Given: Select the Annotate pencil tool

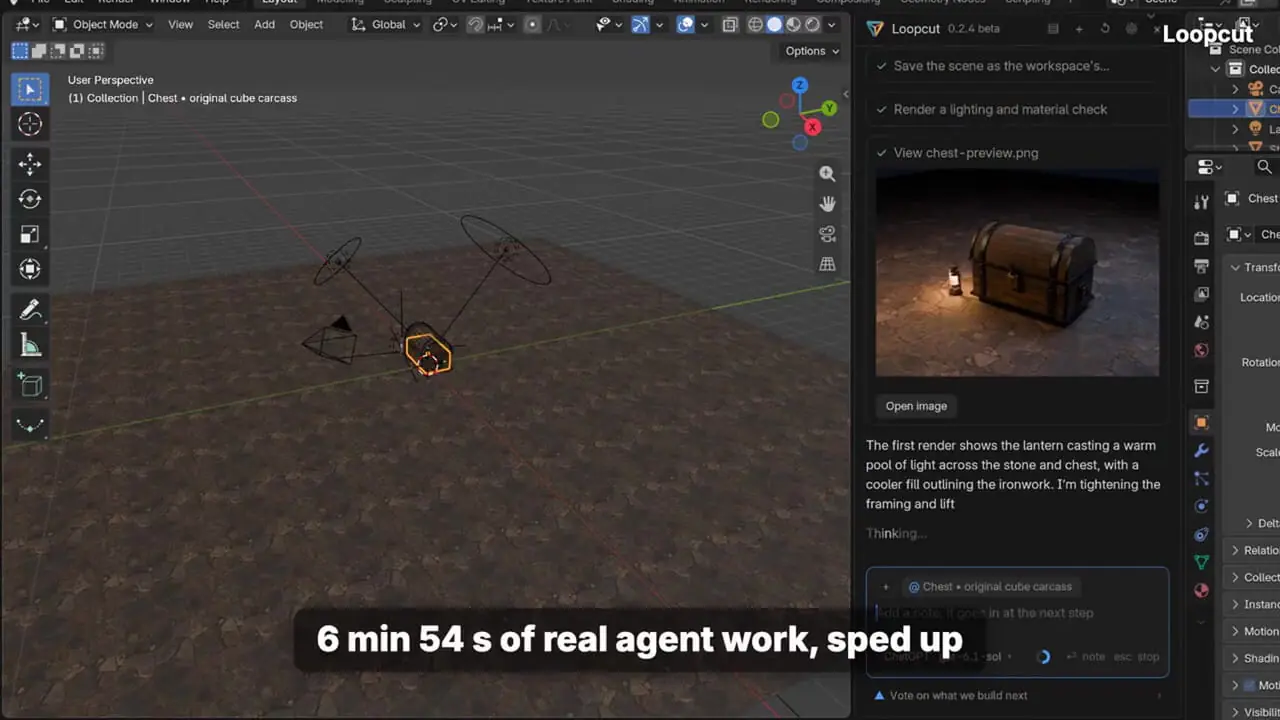Looking at the screenshot, I should pos(30,310).
